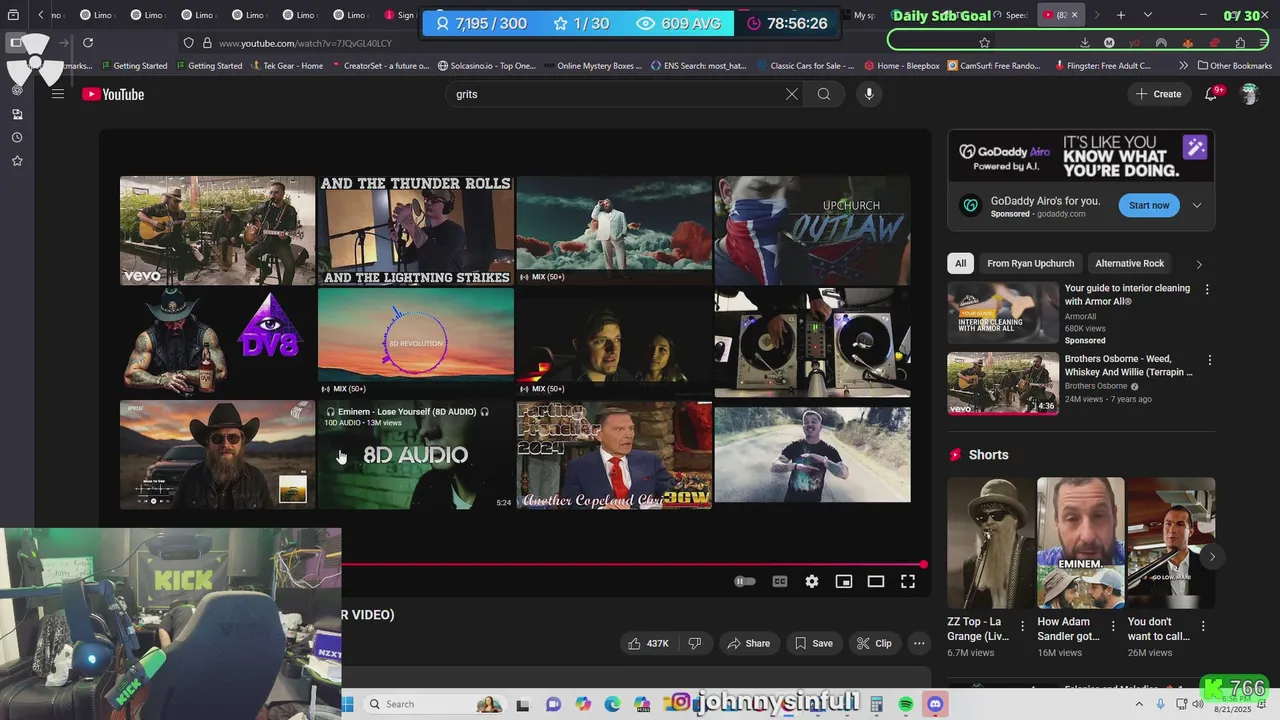Open the 8D Revolution mix thumbnail
Image resolution: width=1280 pixels, height=720 pixels.
(416, 343)
